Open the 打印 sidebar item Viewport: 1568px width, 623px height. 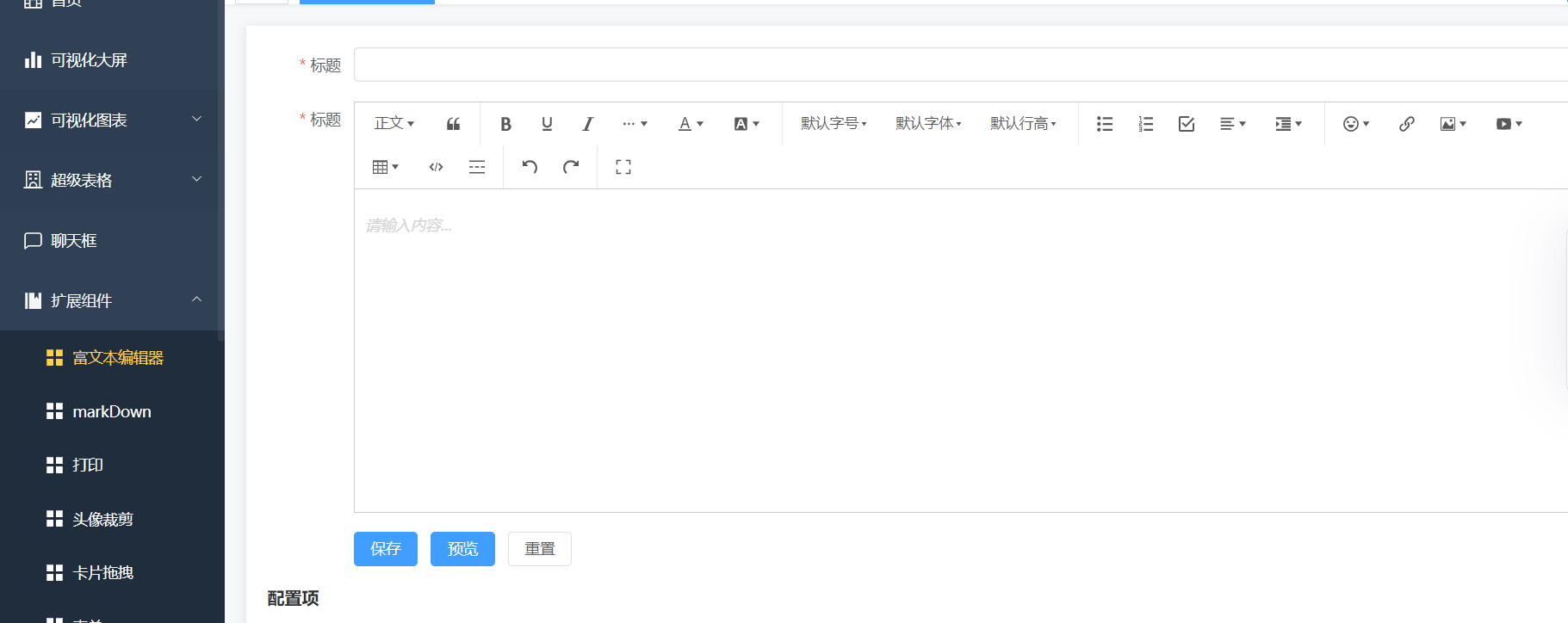pos(112,465)
